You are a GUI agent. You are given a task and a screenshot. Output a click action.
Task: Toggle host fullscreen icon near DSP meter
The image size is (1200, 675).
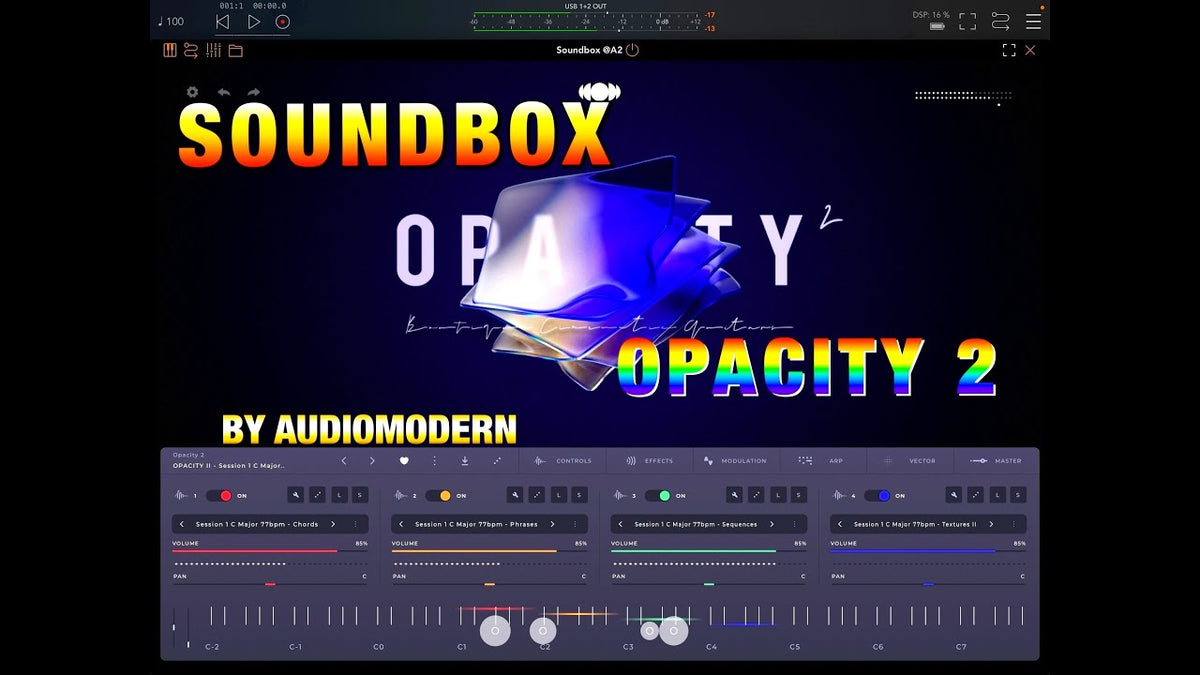click(x=967, y=21)
